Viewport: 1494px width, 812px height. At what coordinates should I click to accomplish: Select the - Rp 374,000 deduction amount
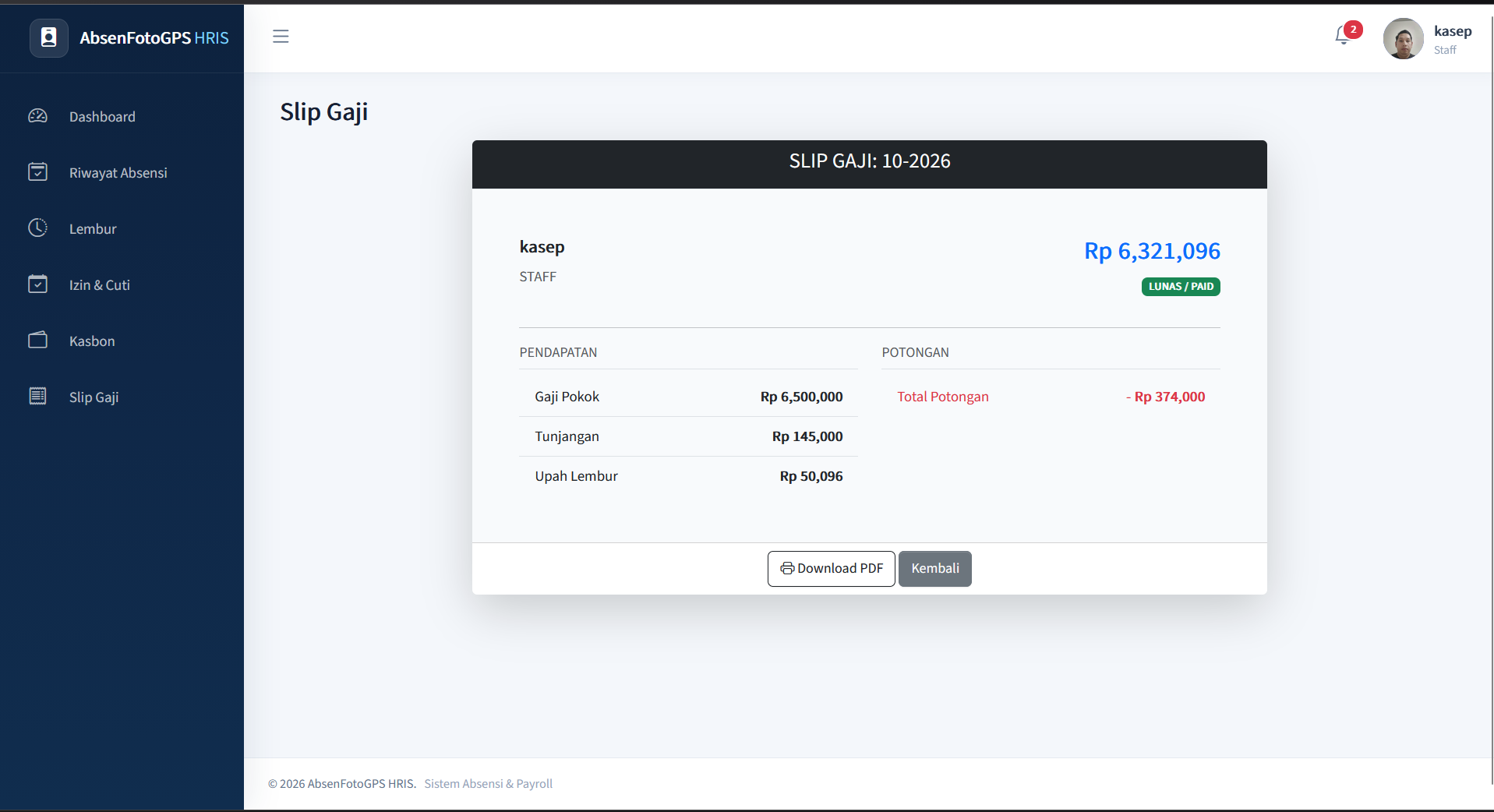(1165, 397)
